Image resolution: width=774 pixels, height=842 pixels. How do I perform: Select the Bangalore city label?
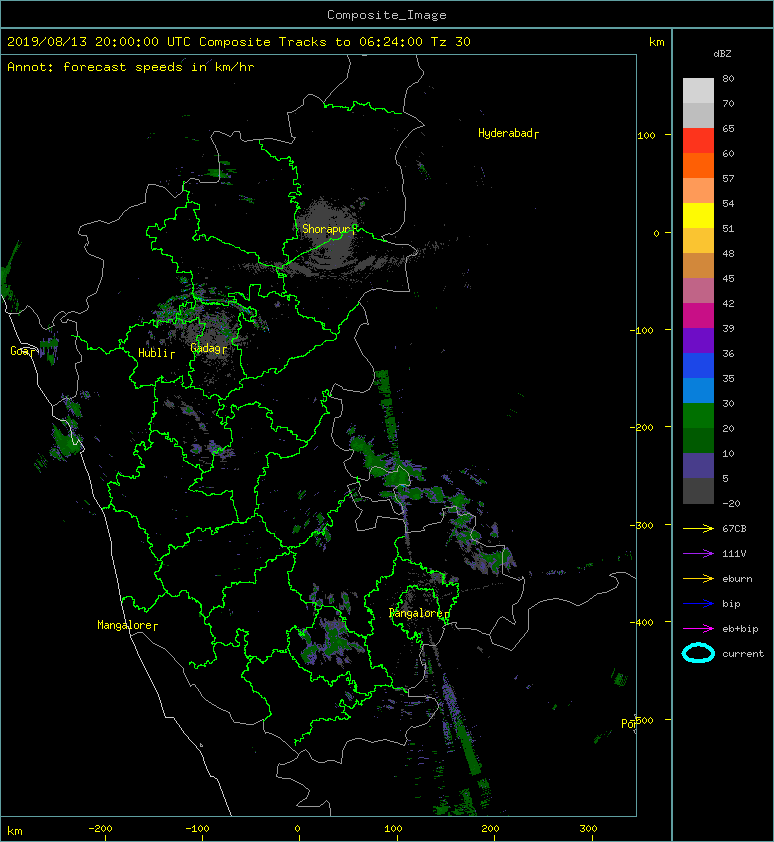coord(416,613)
